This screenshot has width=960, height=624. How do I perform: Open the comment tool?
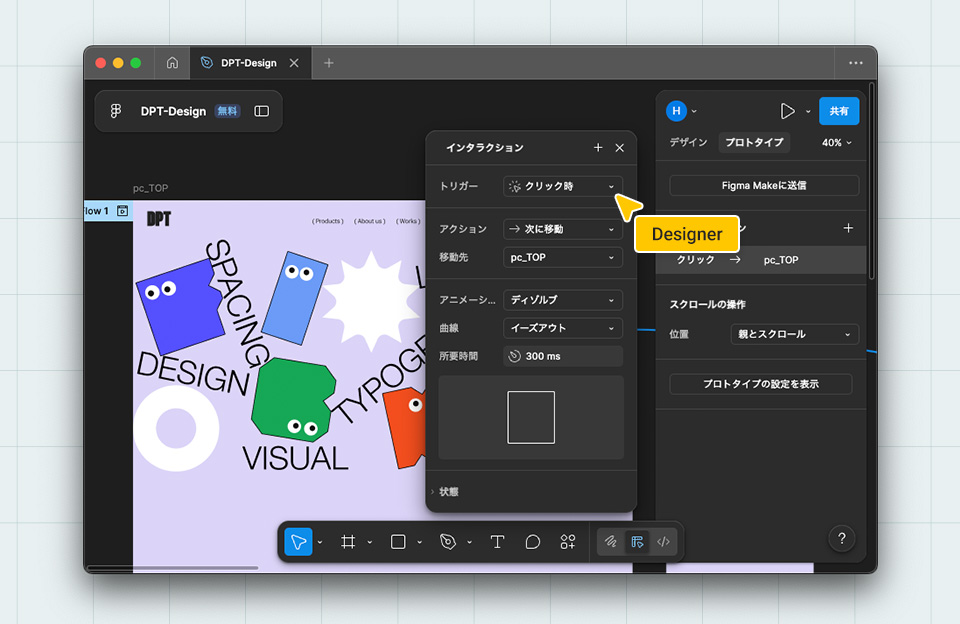532,541
